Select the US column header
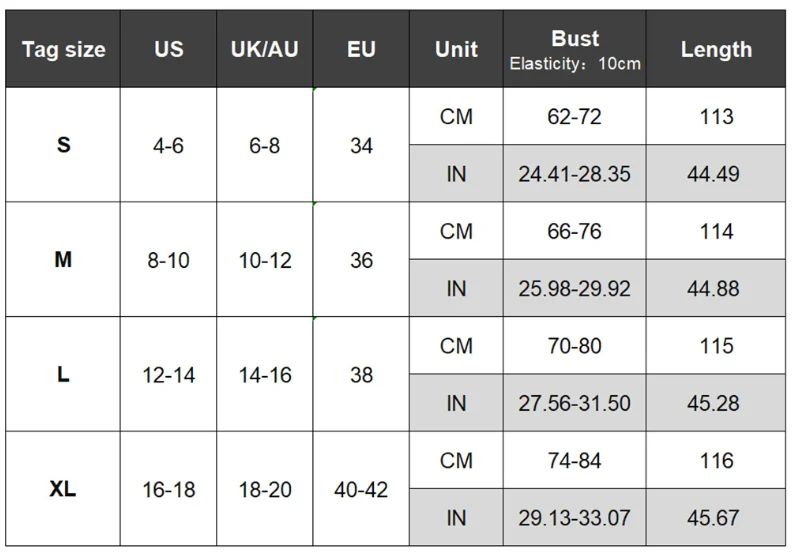The height and width of the screenshot is (559, 792). point(168,50)
